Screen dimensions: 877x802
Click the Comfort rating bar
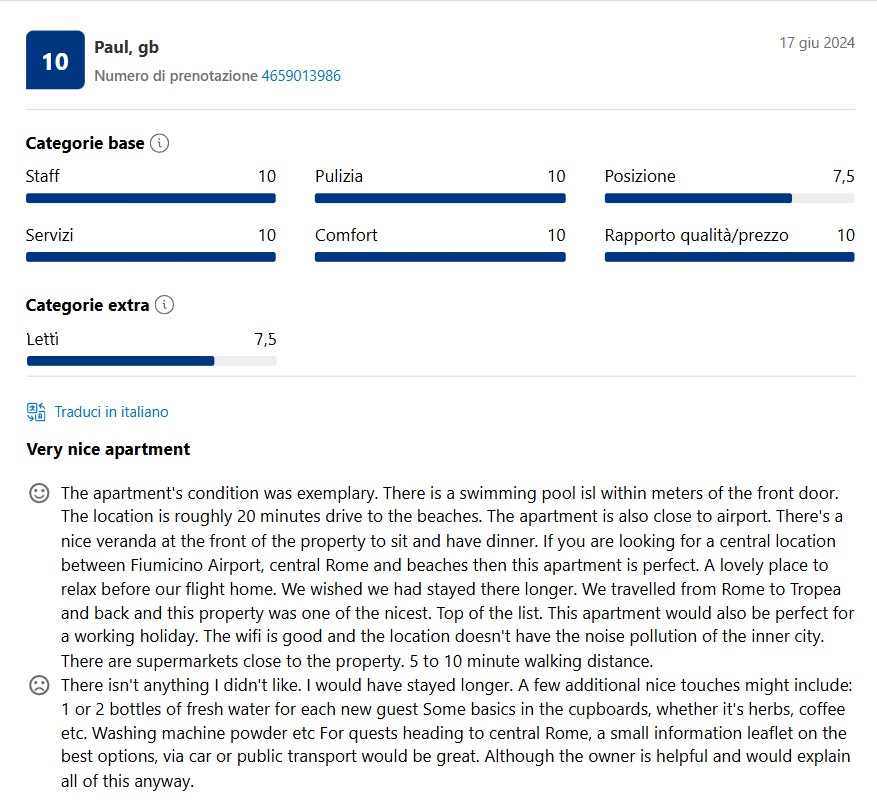pyautogui.click(x=440, y=257)
